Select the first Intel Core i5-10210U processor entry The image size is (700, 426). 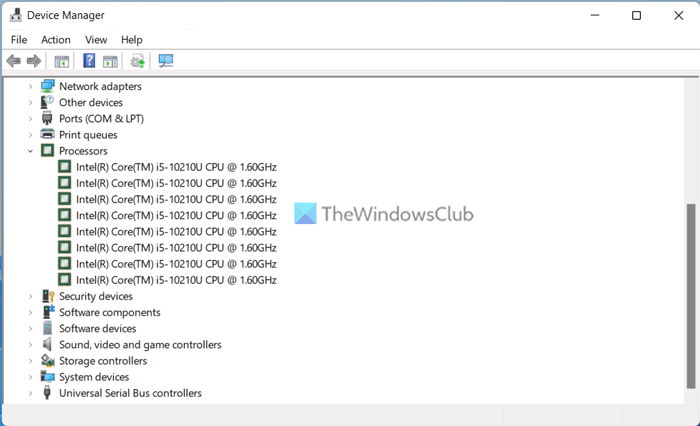point(176,167)
